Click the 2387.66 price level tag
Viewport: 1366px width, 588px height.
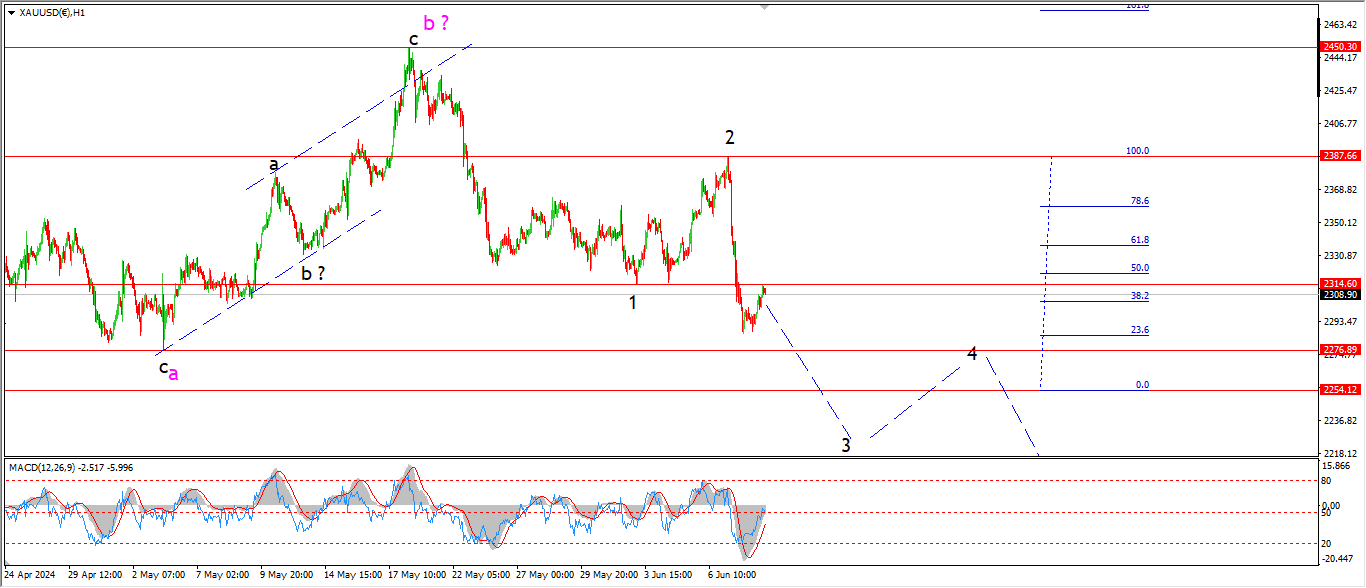(x=1340, y=156)
